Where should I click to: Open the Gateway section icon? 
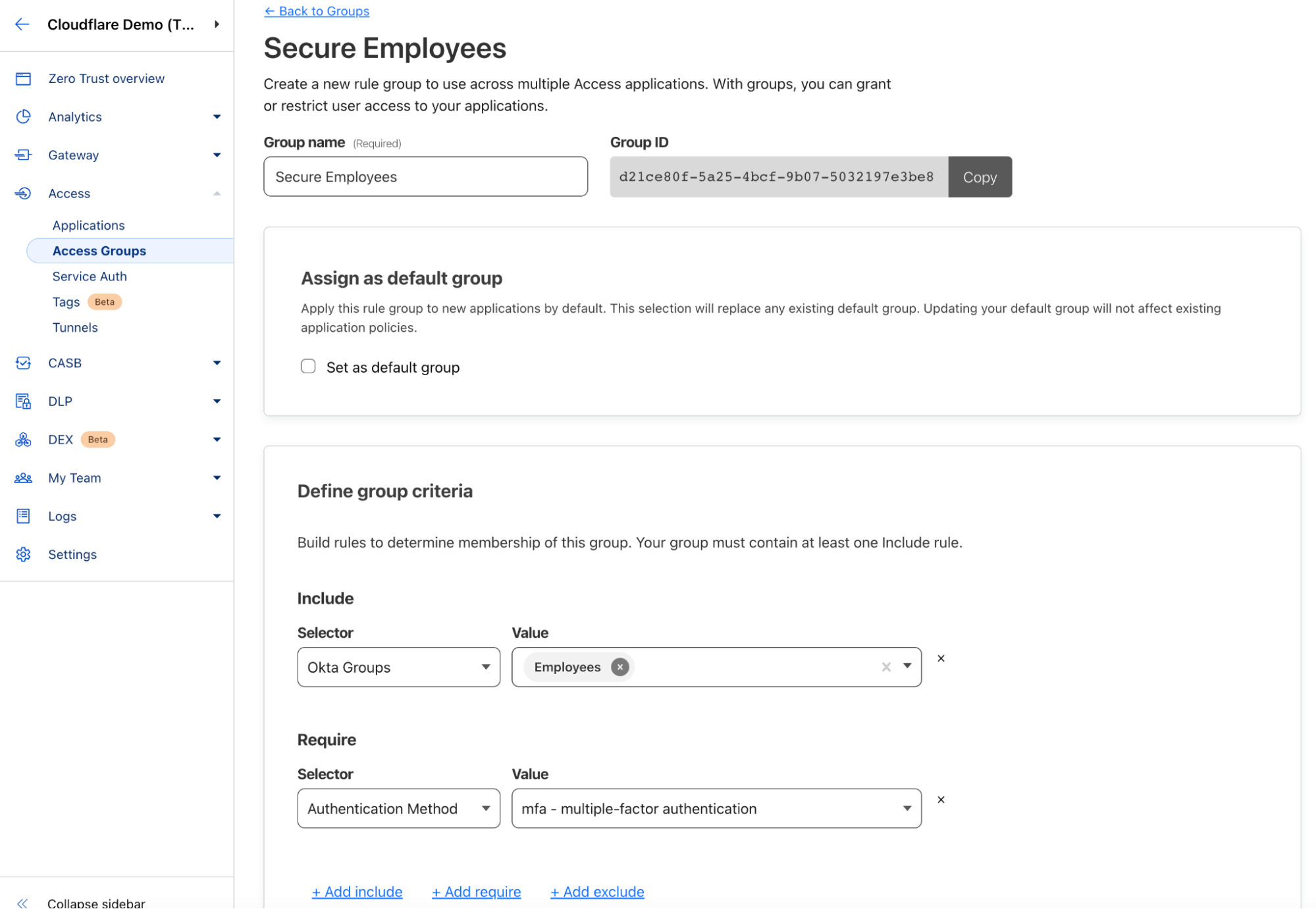[23, 155]
